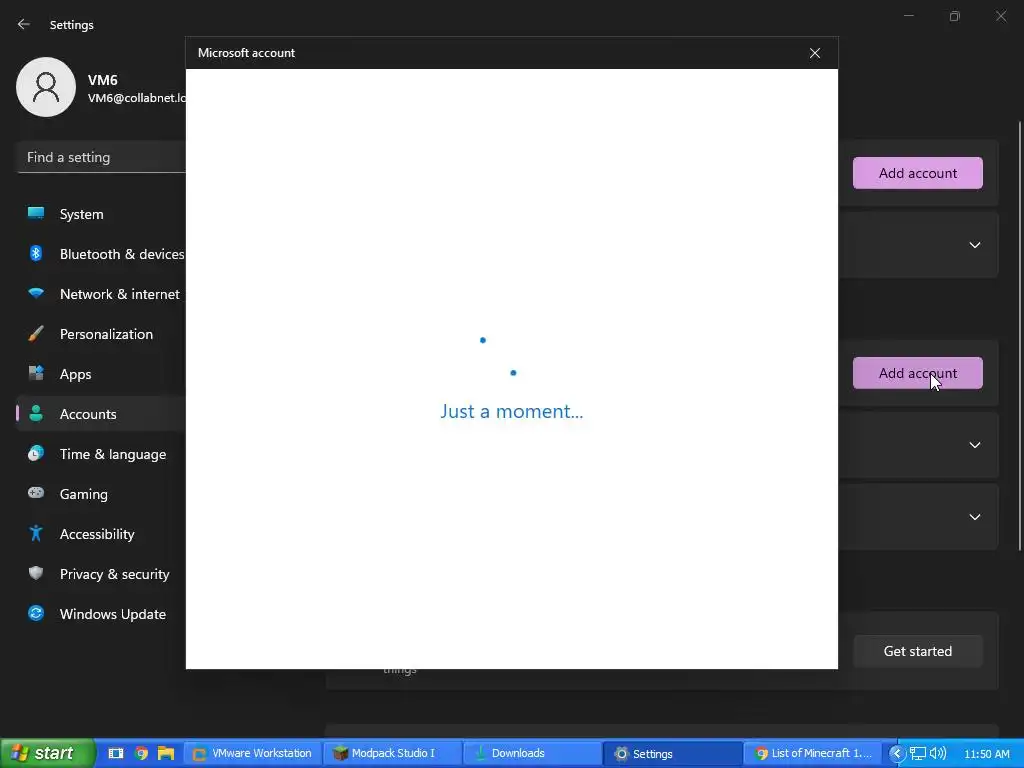Click the Accessibility figure icon
The image size is (1024, 768).
point(36,534)
